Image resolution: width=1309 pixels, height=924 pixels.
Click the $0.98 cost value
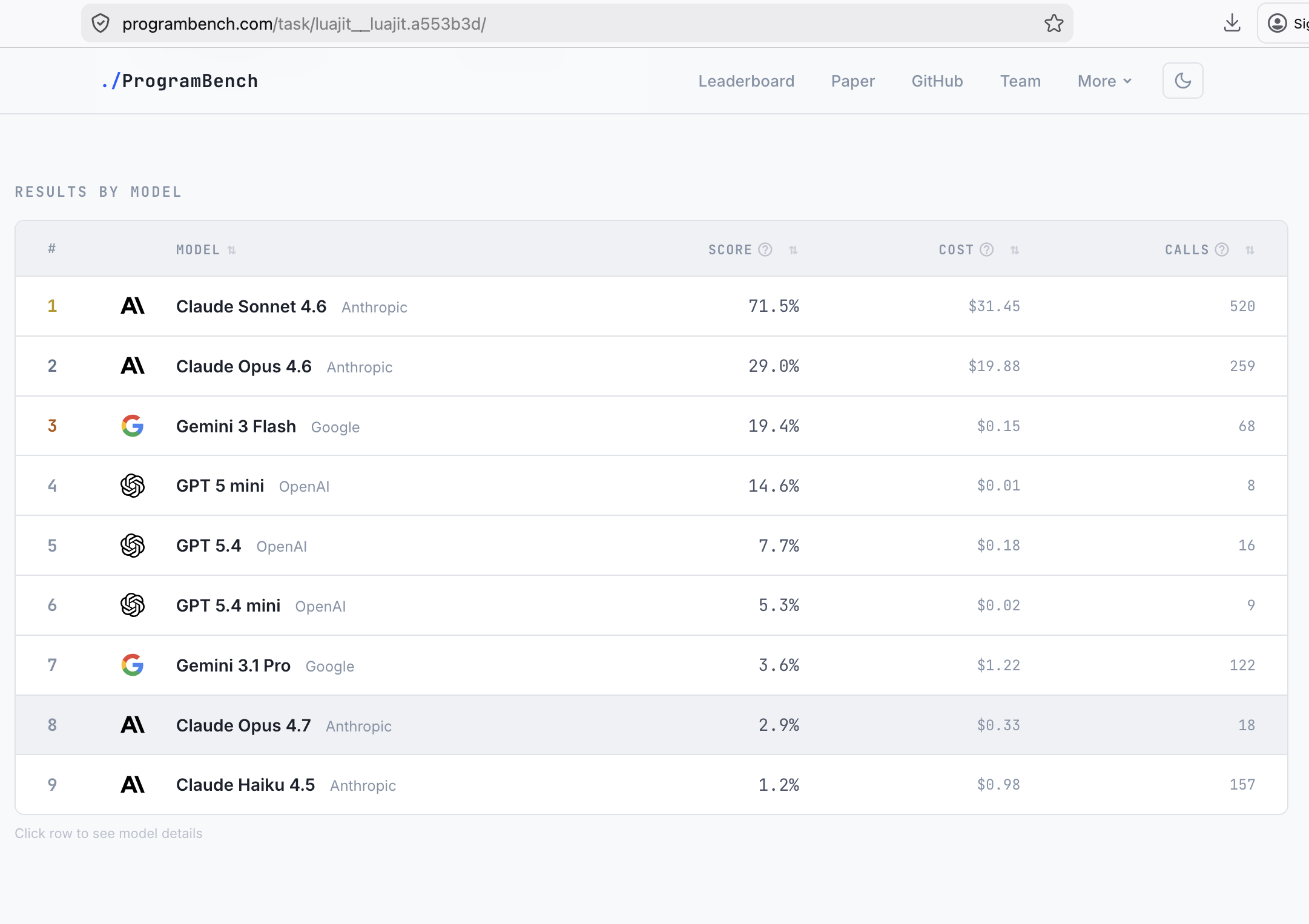click(998, 785)
